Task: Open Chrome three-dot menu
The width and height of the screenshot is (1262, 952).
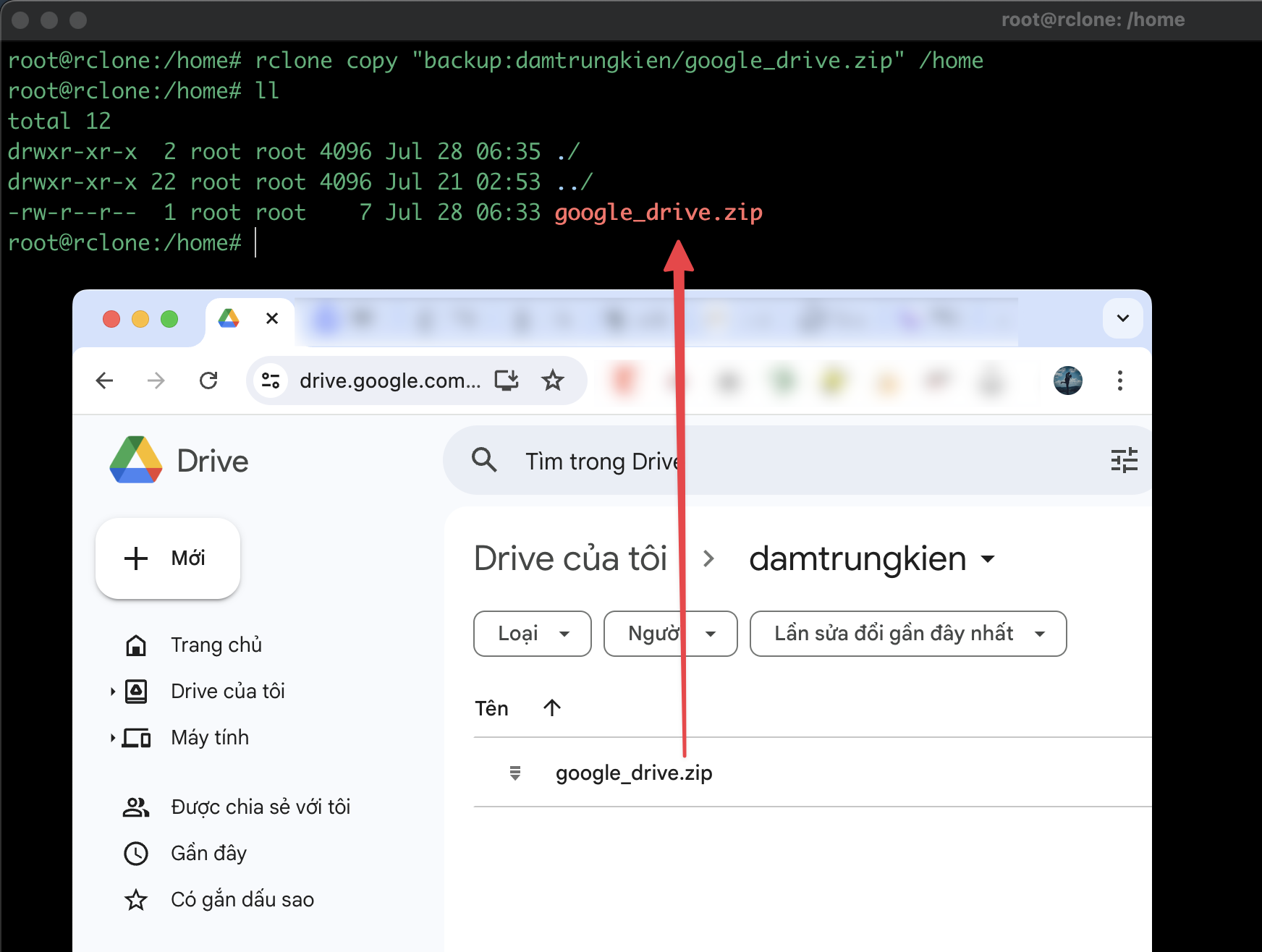Action: [x=1120, y=381]
